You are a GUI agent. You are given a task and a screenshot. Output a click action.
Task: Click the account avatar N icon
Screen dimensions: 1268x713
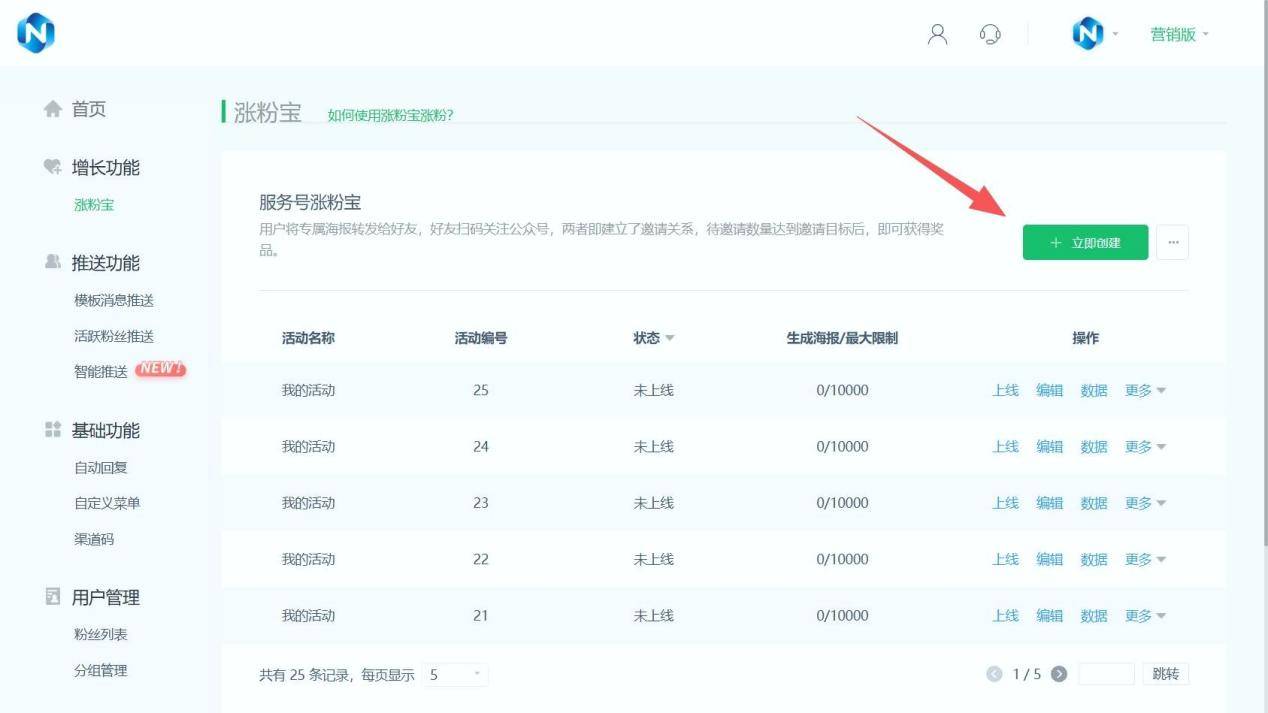[x=1087, y=34]
